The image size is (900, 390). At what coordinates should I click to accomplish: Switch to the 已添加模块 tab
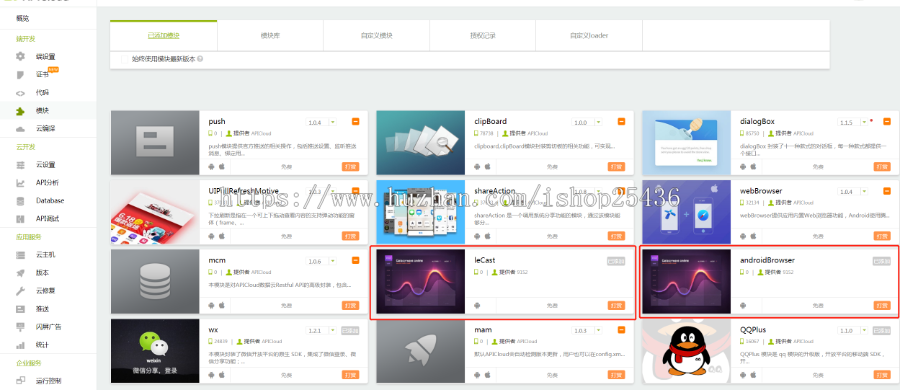(164, 36)
